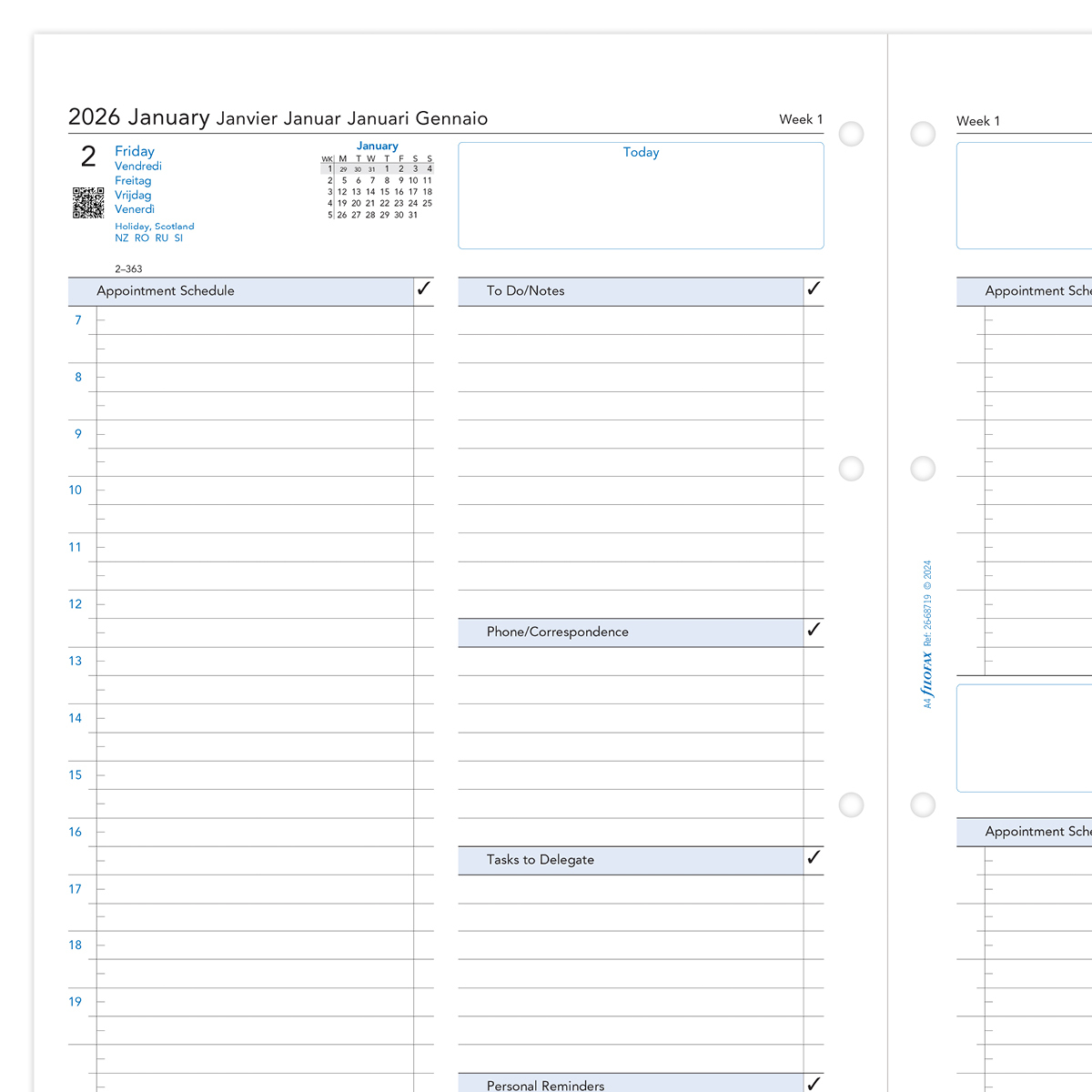
Task: Click the NZ country code
Action: [121, 238]
